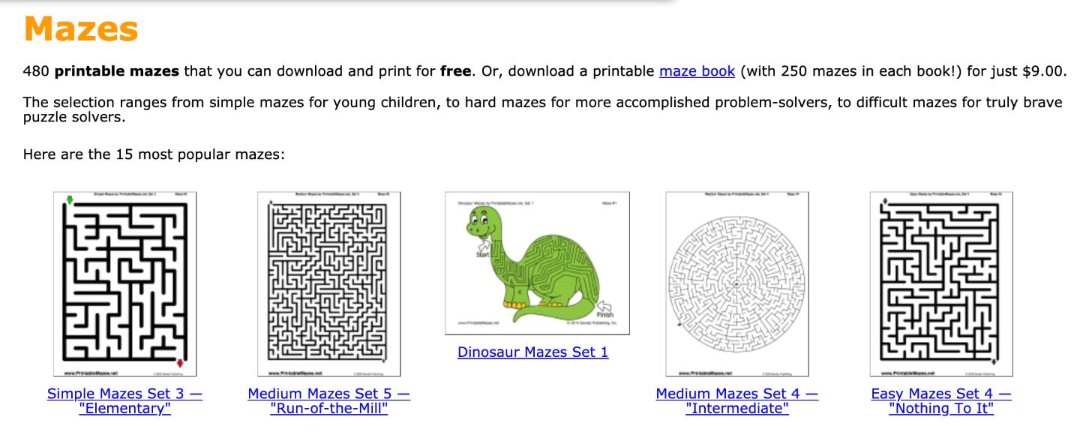Click the orange Mazes page heading

pos(80,28)
